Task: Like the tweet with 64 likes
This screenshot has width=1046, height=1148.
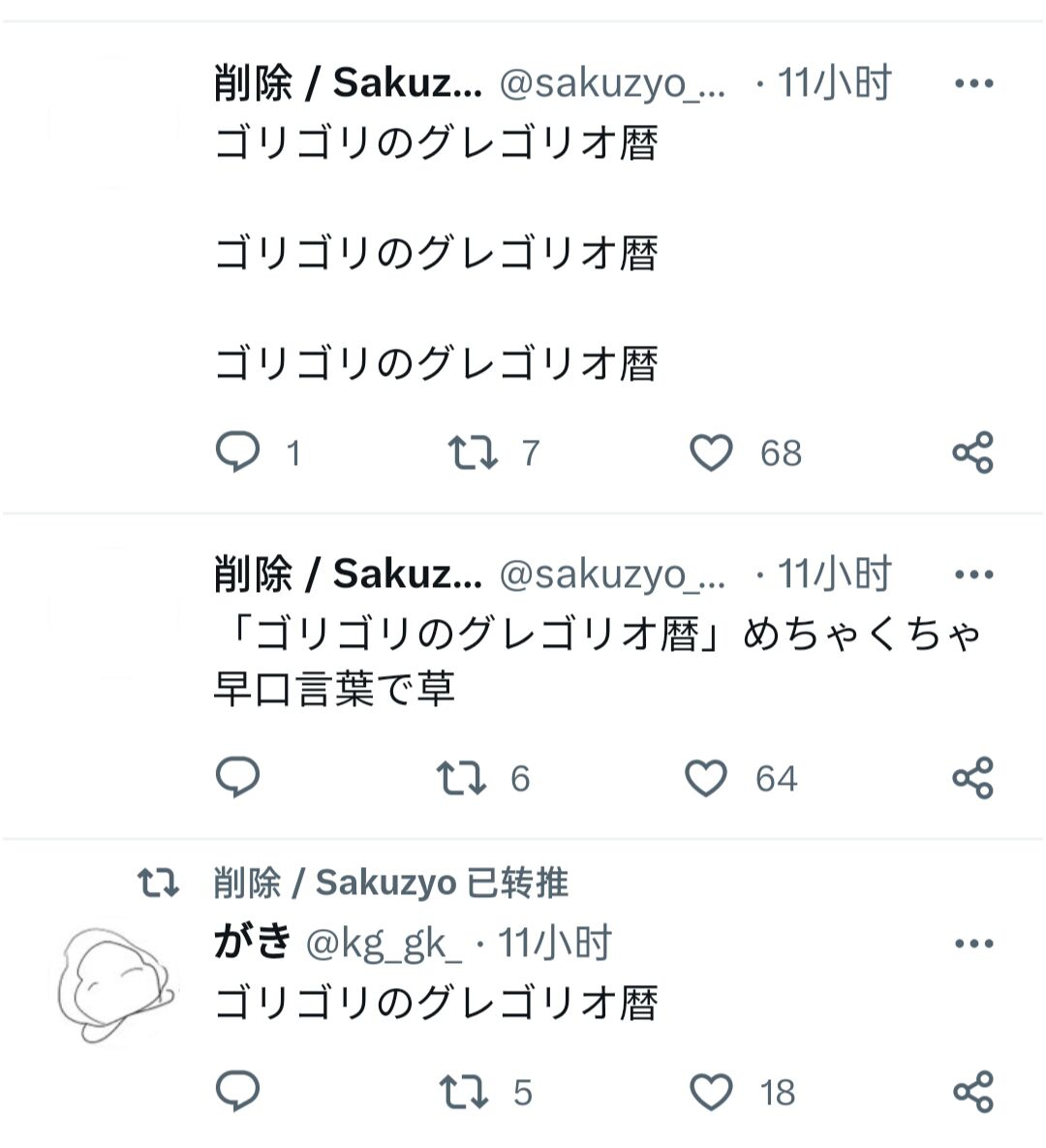Action: click(x=706, y=778)
